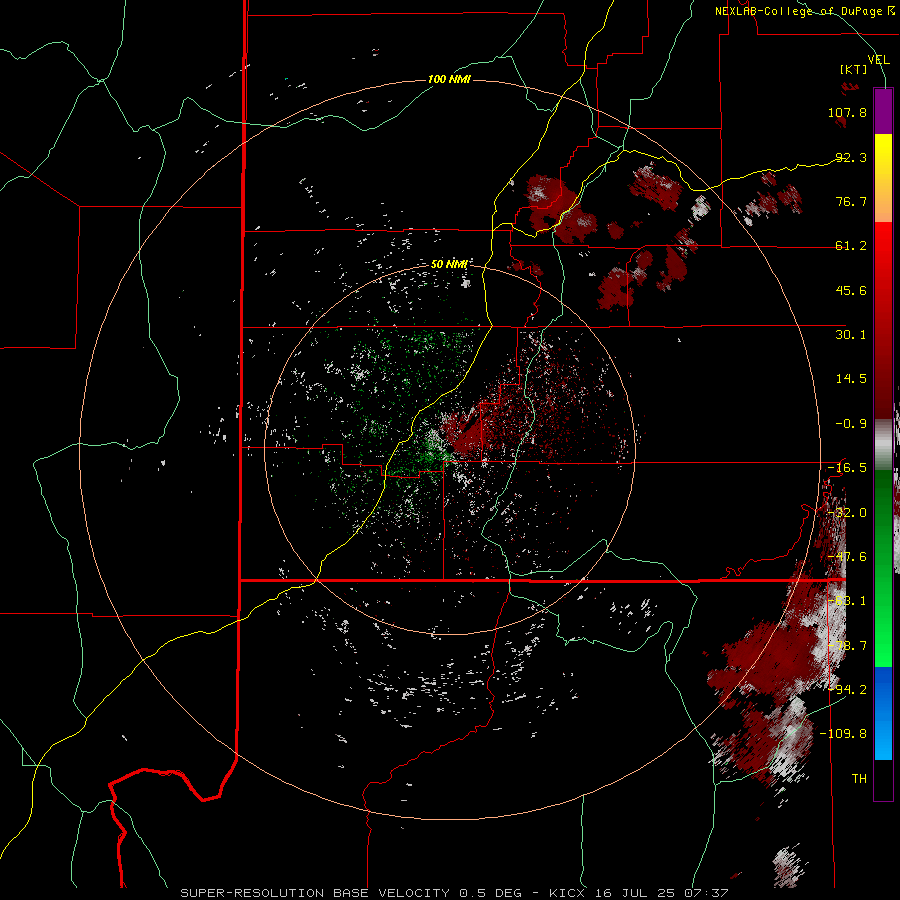Select the 45.6 velocity scale value
The width and height of the screenshot is (900, 900).
[x=851, y=290]
